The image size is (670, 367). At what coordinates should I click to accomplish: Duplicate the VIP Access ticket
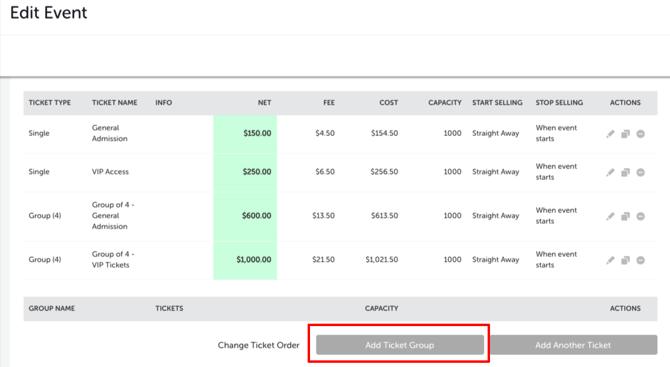click(625, 172)
